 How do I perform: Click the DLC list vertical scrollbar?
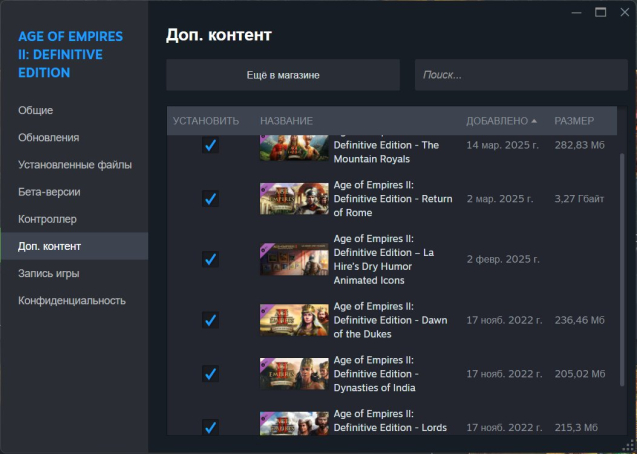point(622,270)
